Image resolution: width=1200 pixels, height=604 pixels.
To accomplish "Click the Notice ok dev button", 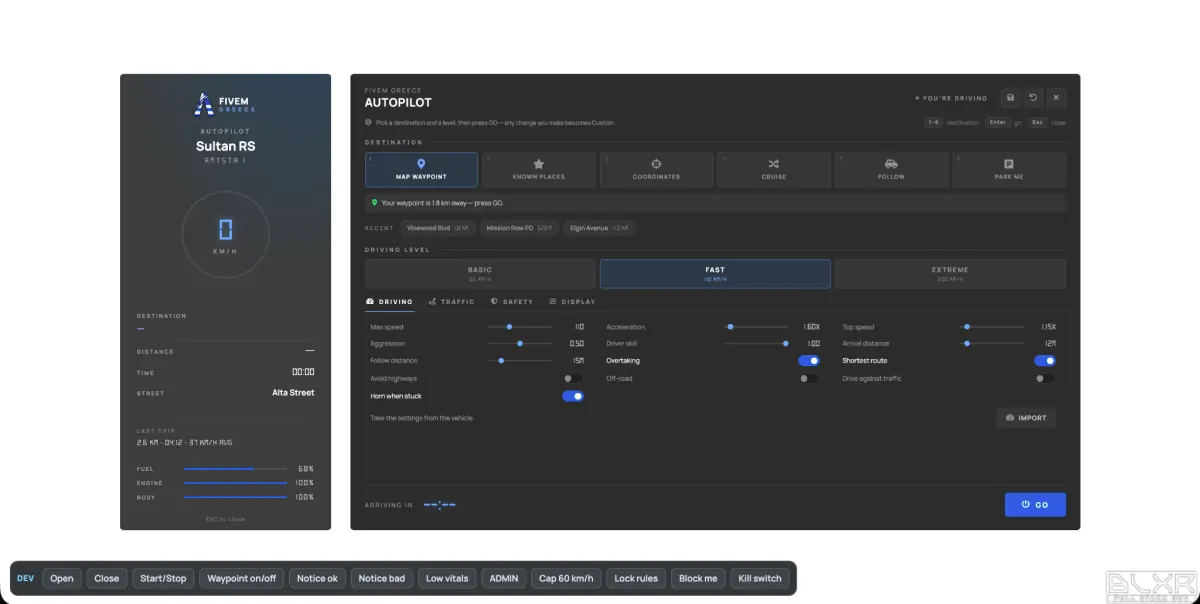I will (x=318, y=578).
